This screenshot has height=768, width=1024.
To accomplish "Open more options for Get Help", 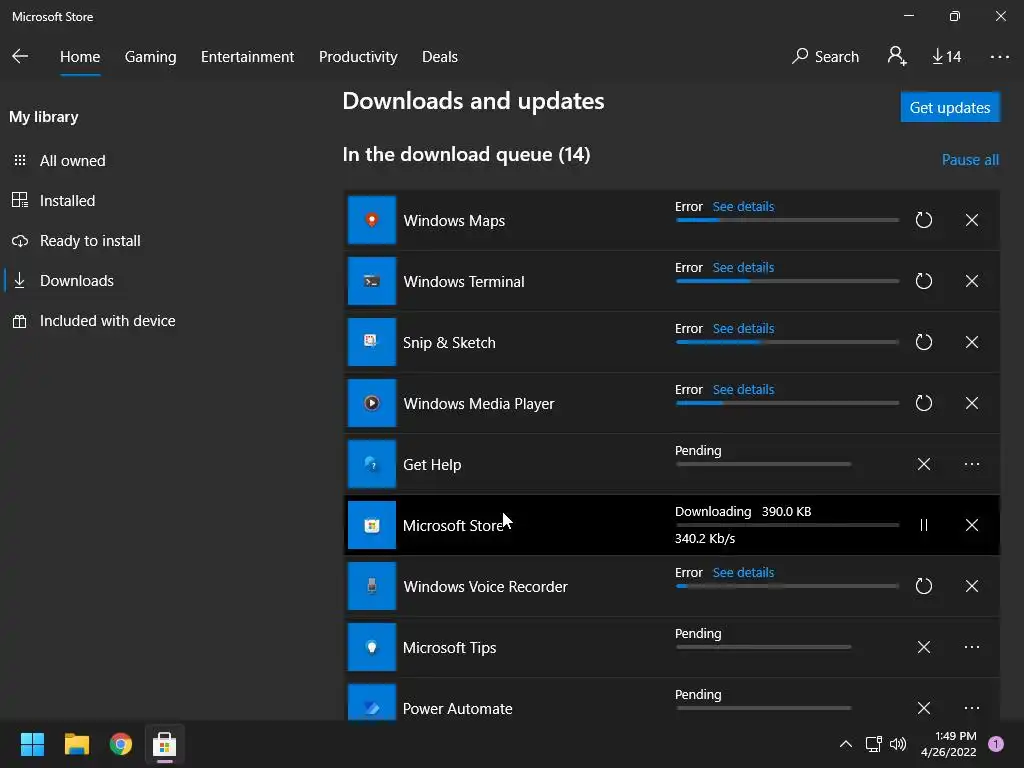I will click(x=972, y=464).
